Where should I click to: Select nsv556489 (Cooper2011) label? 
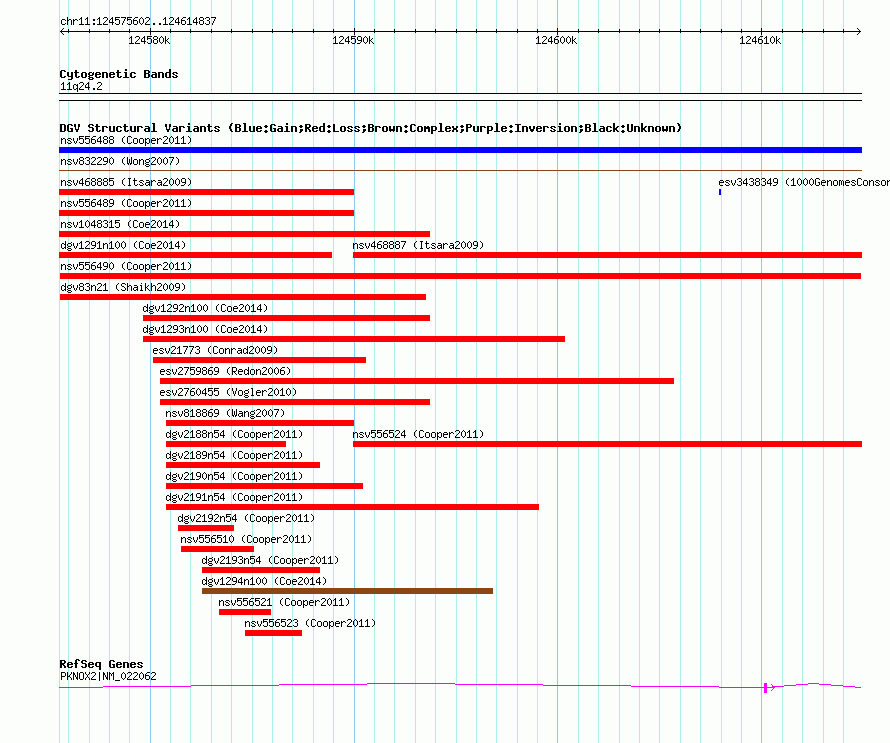pos(126,203)
